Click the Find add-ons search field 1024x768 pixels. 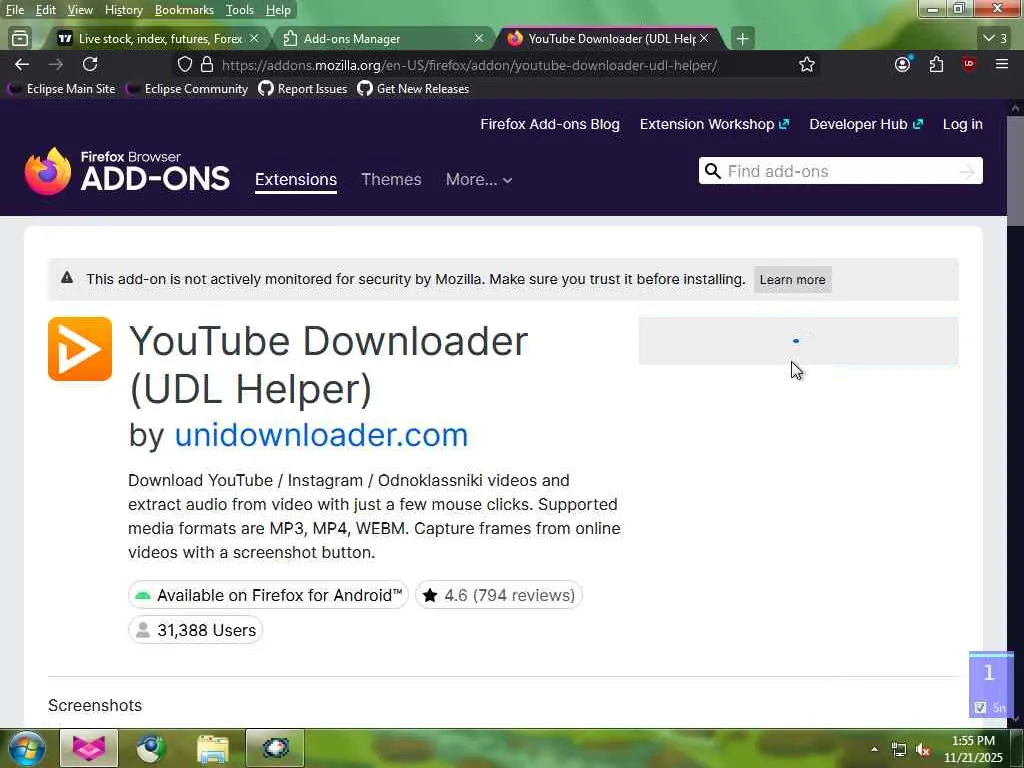(x=840, y=171)
